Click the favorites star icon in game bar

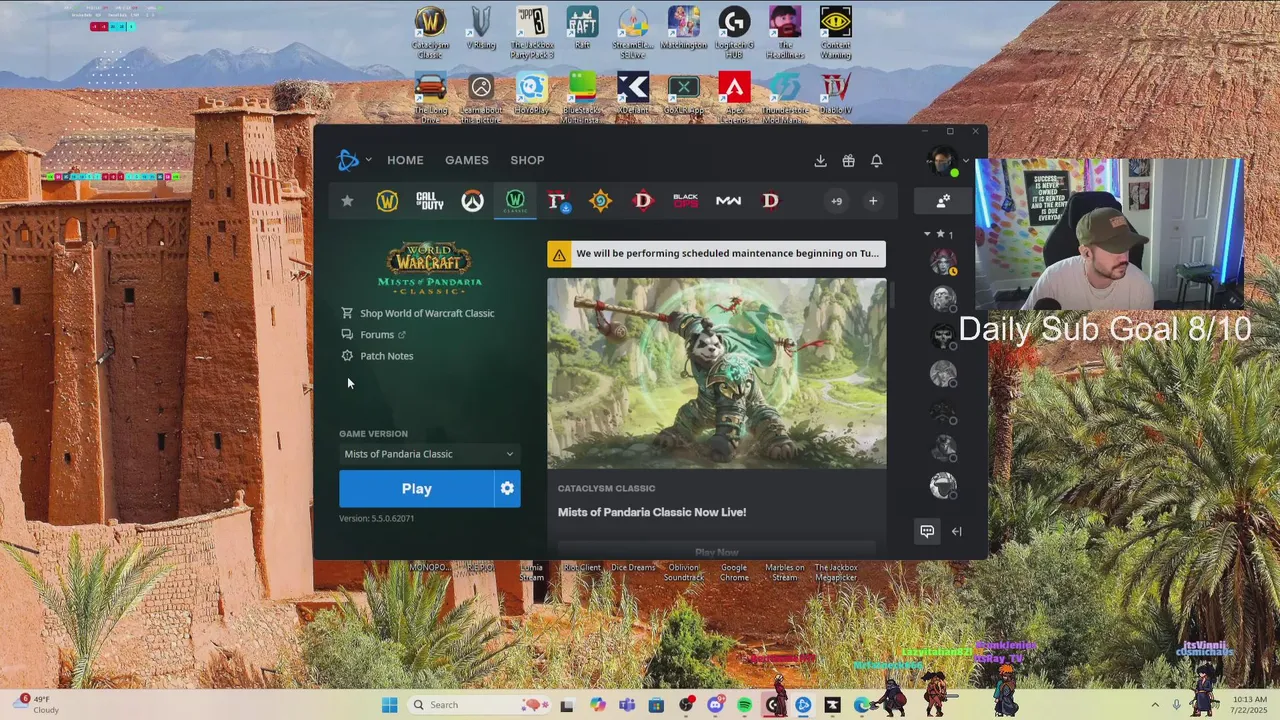pyautogui.click(x=347, y=201)
